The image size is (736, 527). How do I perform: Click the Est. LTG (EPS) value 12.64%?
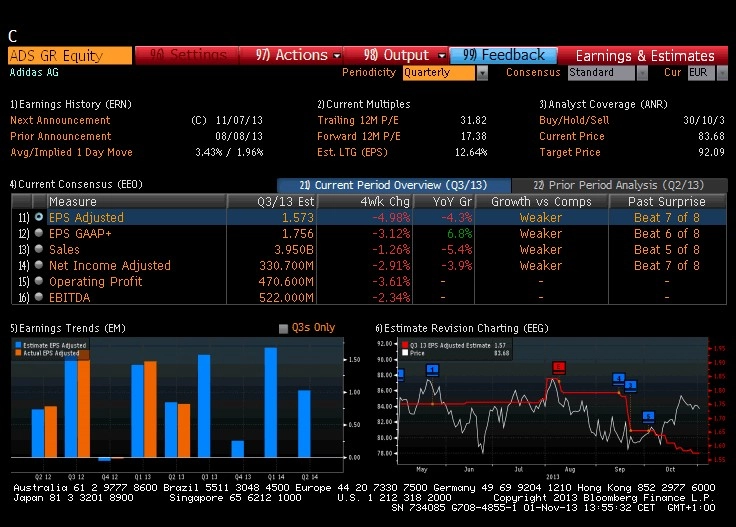471,152
